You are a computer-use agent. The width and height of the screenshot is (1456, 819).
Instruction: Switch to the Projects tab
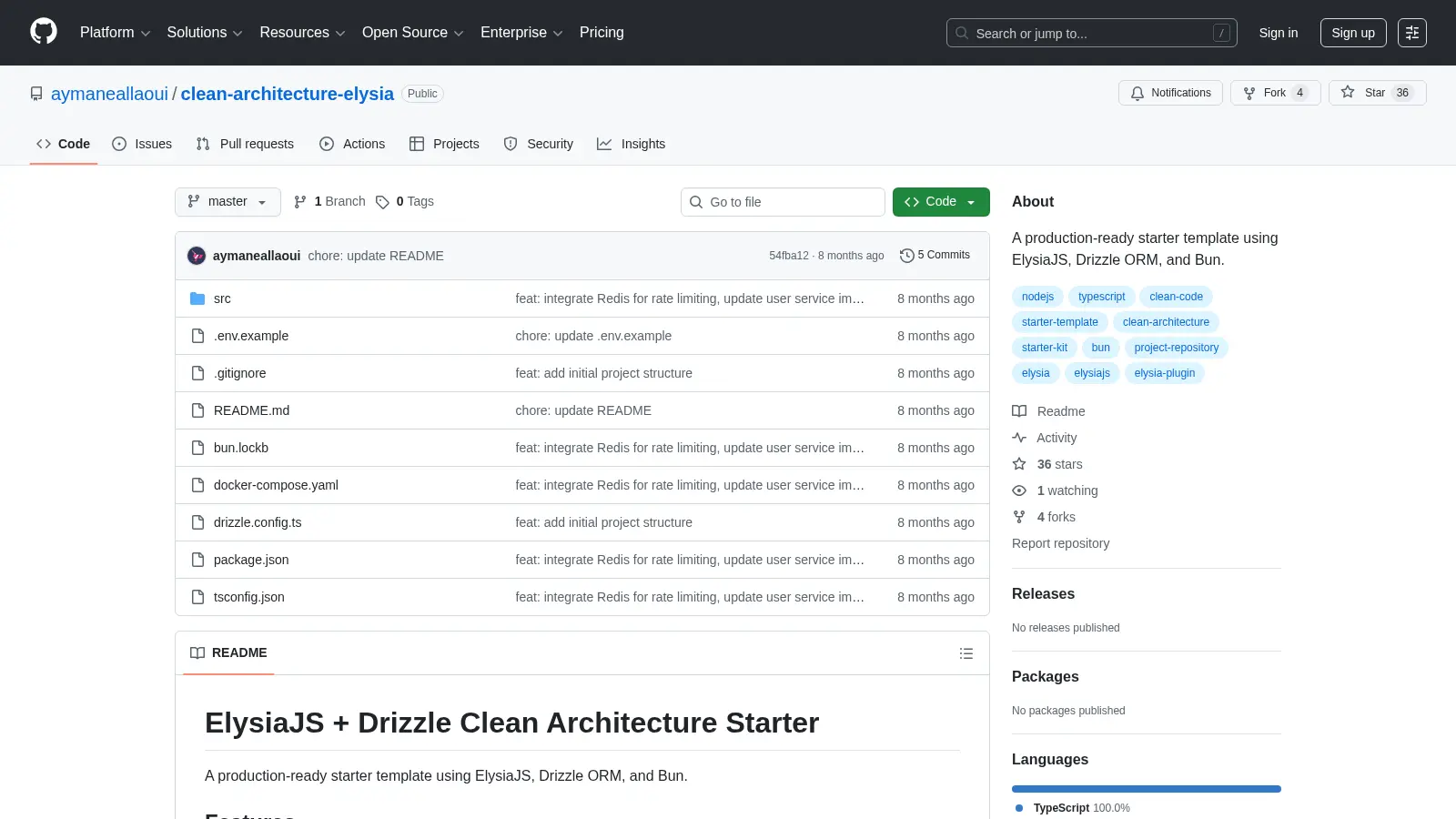(444, 144)
